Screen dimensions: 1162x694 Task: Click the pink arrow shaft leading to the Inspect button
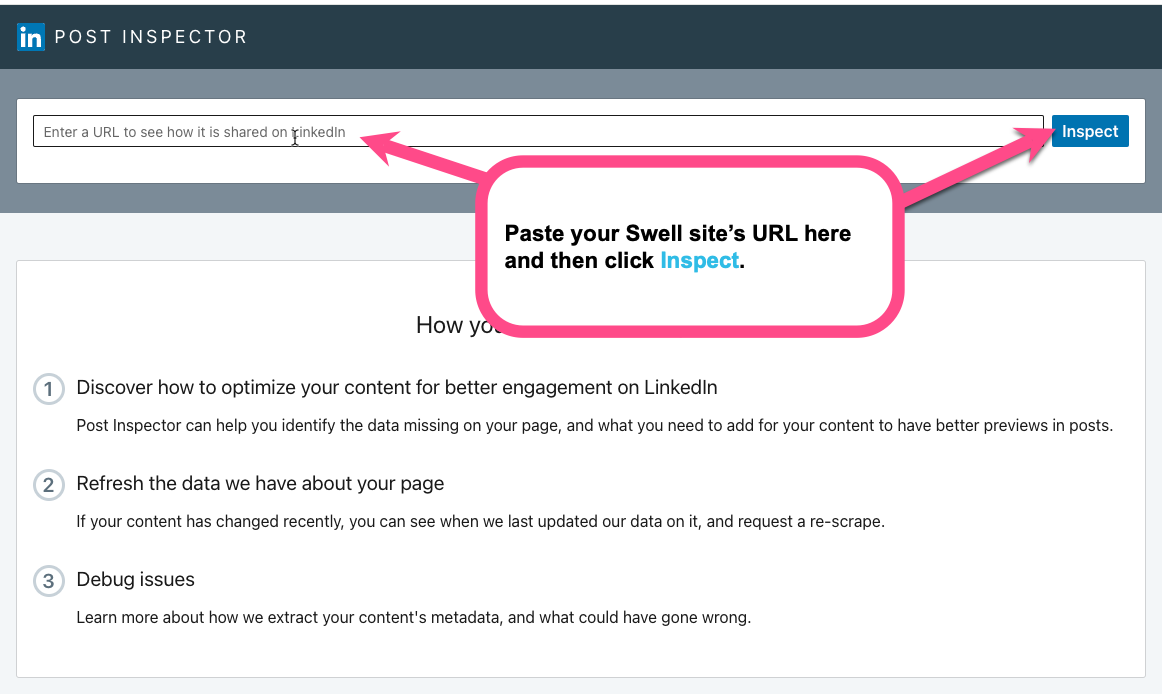(960, 170)
